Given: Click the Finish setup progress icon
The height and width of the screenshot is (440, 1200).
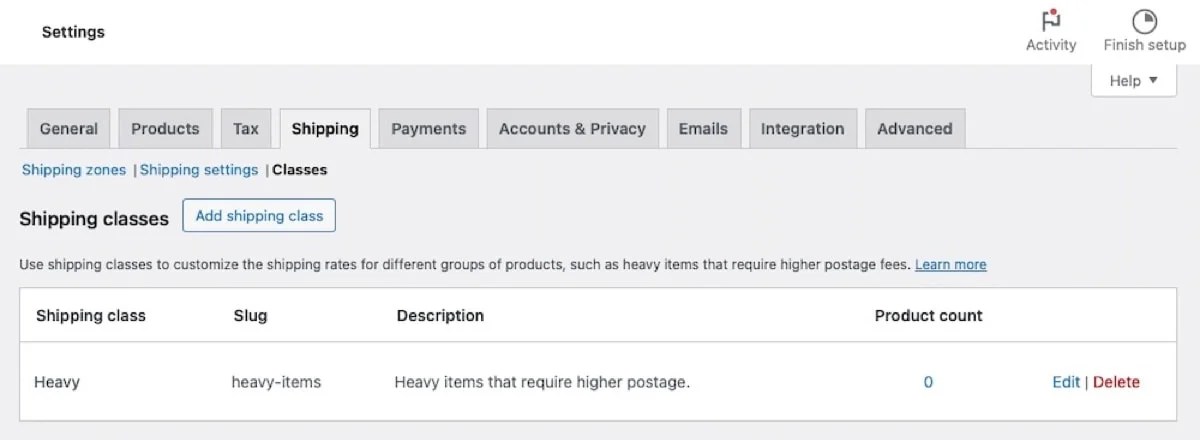Looking at the screenshot, I should (x=1144, y=21).
